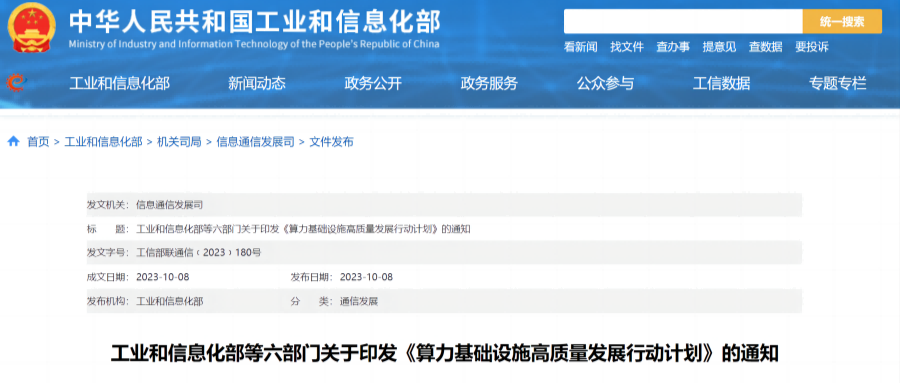Image resolution: width=900 pixels, height=383 pixels.
Task: Click 文件发布 breadcrumb link
Action: point(331,142)
